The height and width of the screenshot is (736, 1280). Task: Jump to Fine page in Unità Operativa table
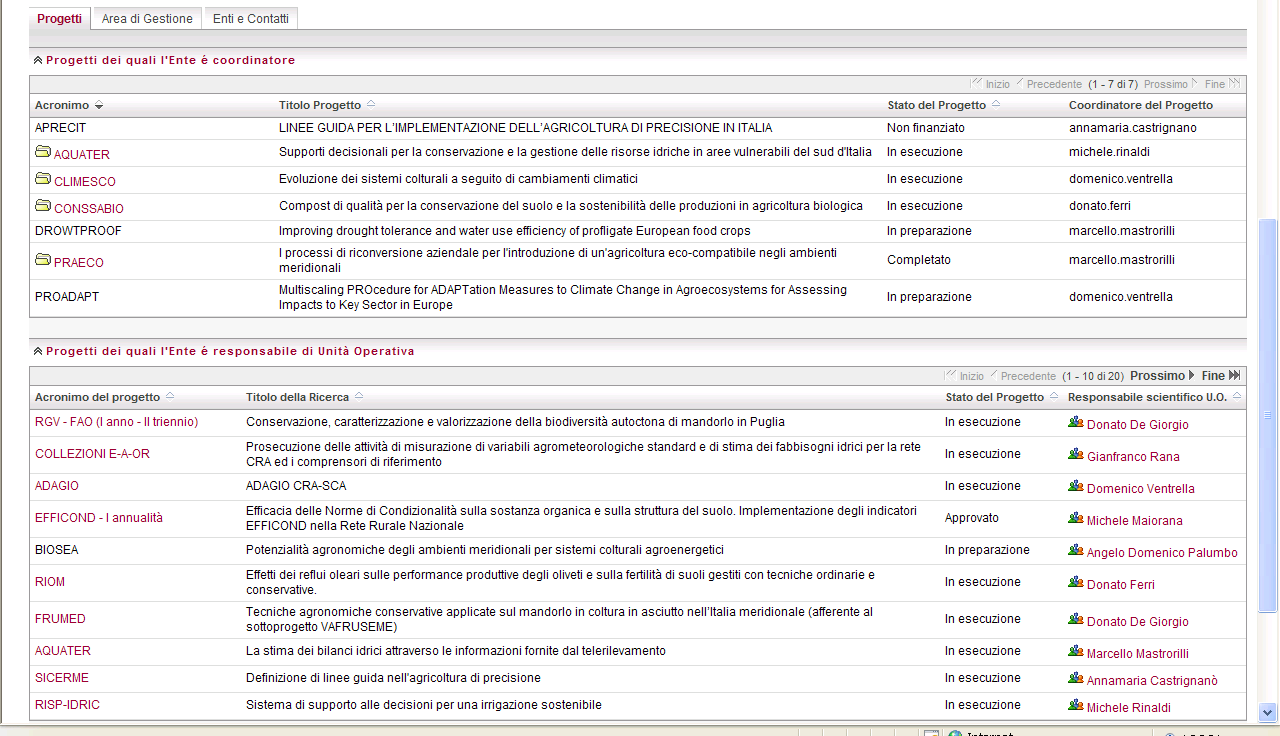click(1221, 376)
